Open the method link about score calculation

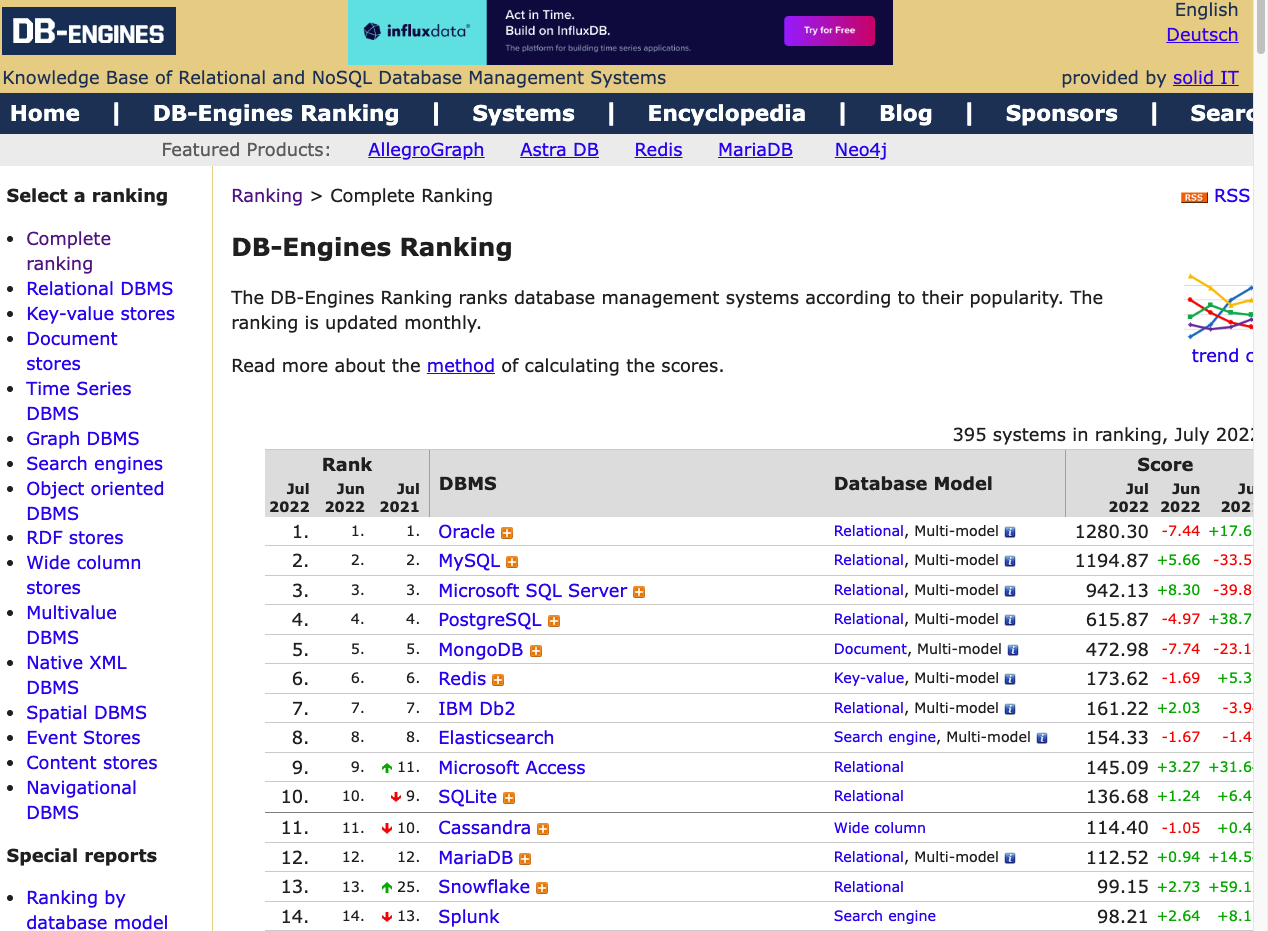[461, 366]
